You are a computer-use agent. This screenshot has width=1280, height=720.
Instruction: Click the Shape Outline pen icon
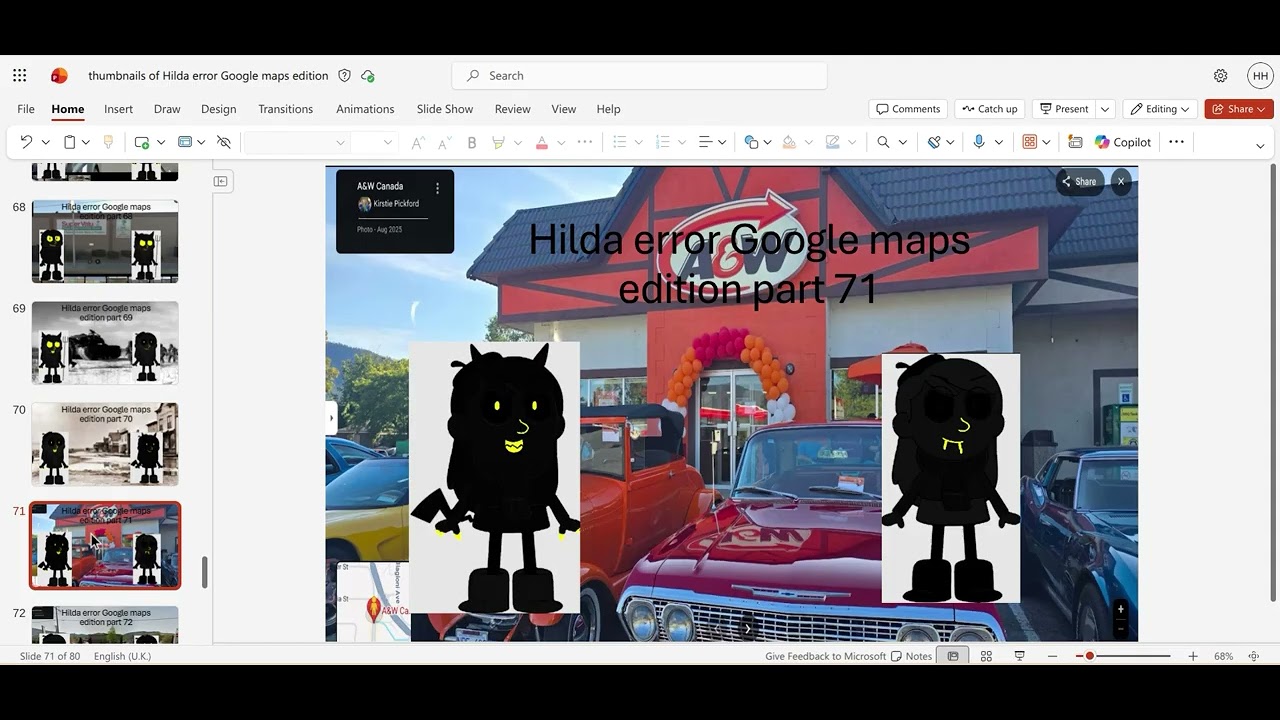pyautogui.click(x=832, y=142)
